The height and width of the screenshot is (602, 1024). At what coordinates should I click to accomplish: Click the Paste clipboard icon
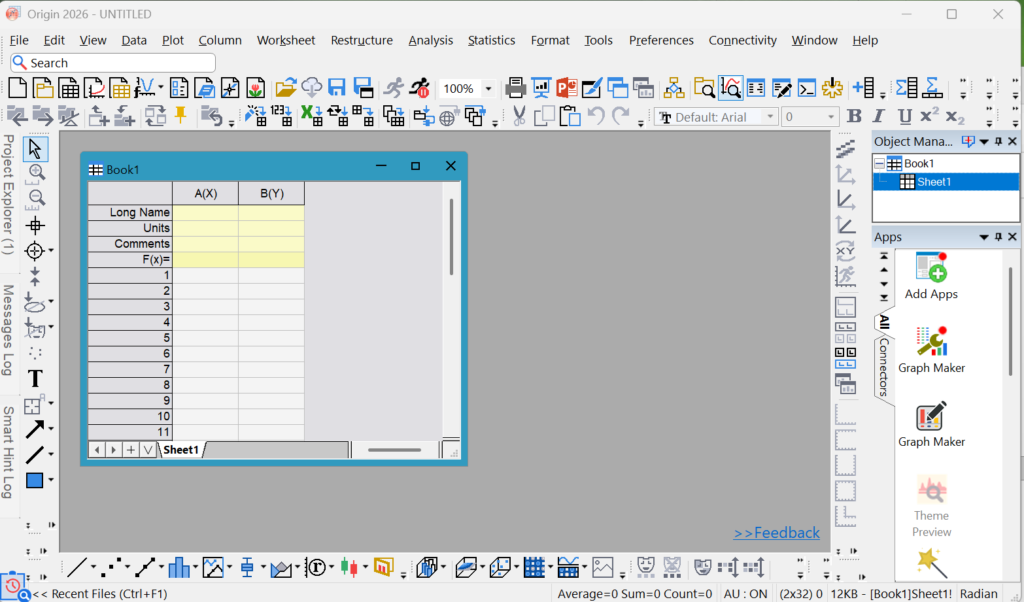click(x=569, y=116)
